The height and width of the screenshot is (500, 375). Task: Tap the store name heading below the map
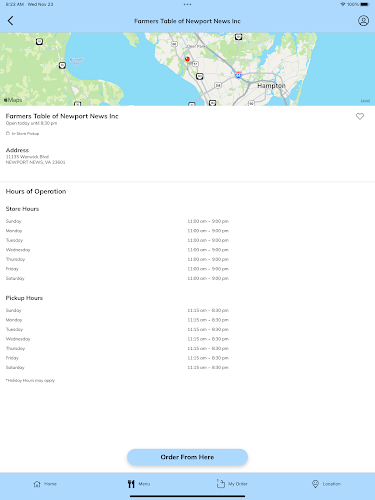coord(62,116)
